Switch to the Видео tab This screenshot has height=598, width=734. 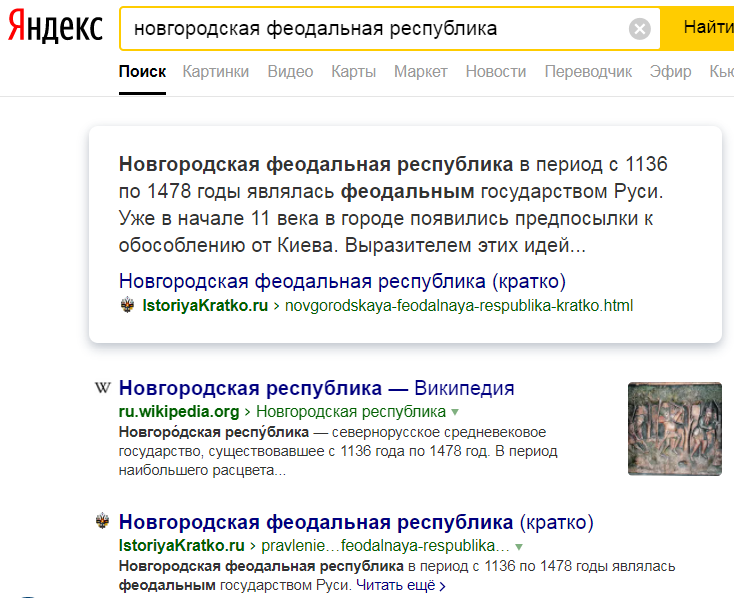[290, 72]
